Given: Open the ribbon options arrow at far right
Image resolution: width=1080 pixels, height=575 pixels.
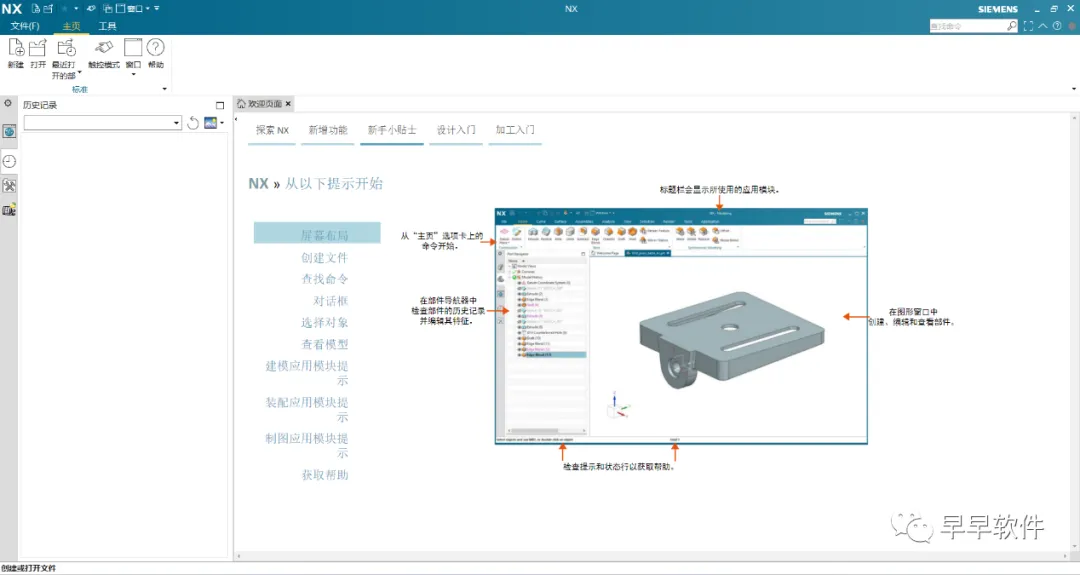Looking at the screenshot, I should tap(1074, 89).
